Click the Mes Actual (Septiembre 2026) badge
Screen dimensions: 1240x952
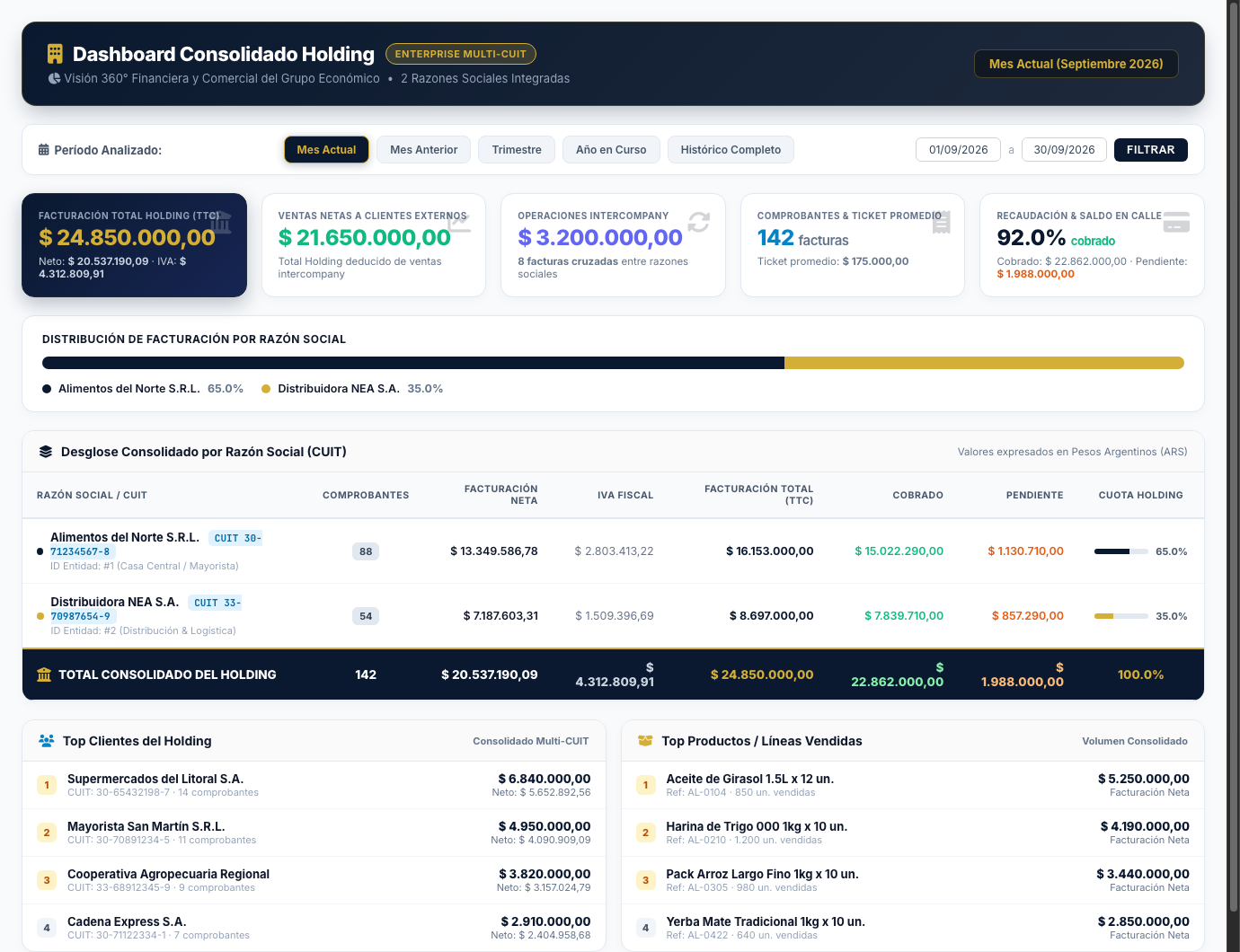[1076, 64]
